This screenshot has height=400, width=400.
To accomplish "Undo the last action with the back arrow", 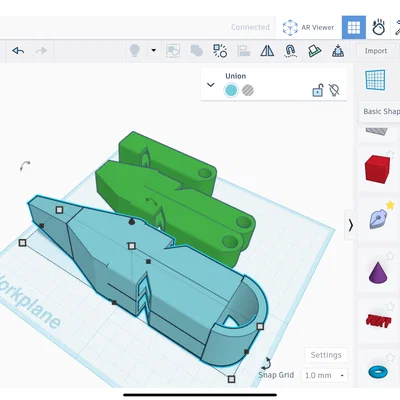I will pos(18,51).
